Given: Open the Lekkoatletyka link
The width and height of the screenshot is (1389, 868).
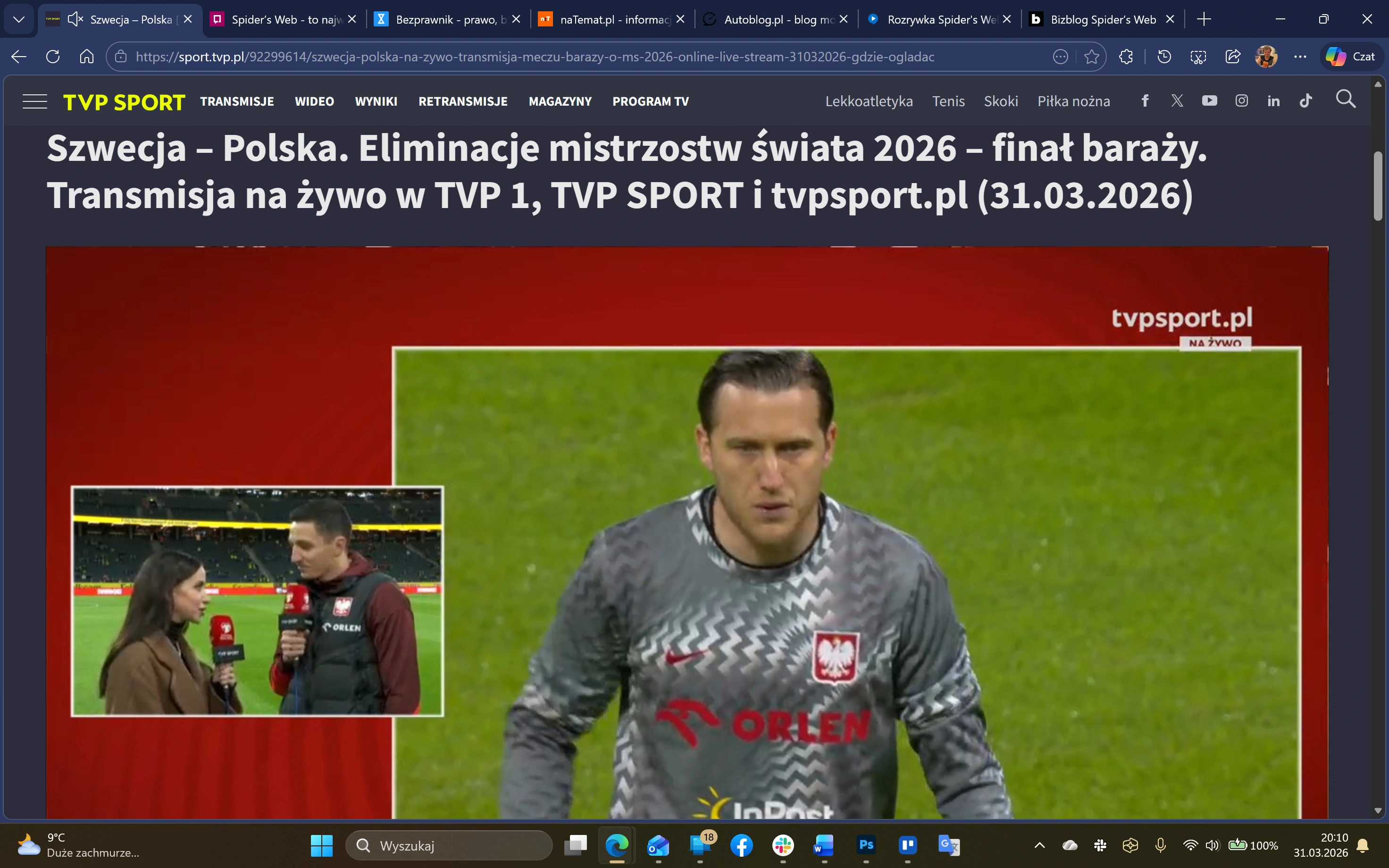Looking at the screenshot, I should 869,101.
